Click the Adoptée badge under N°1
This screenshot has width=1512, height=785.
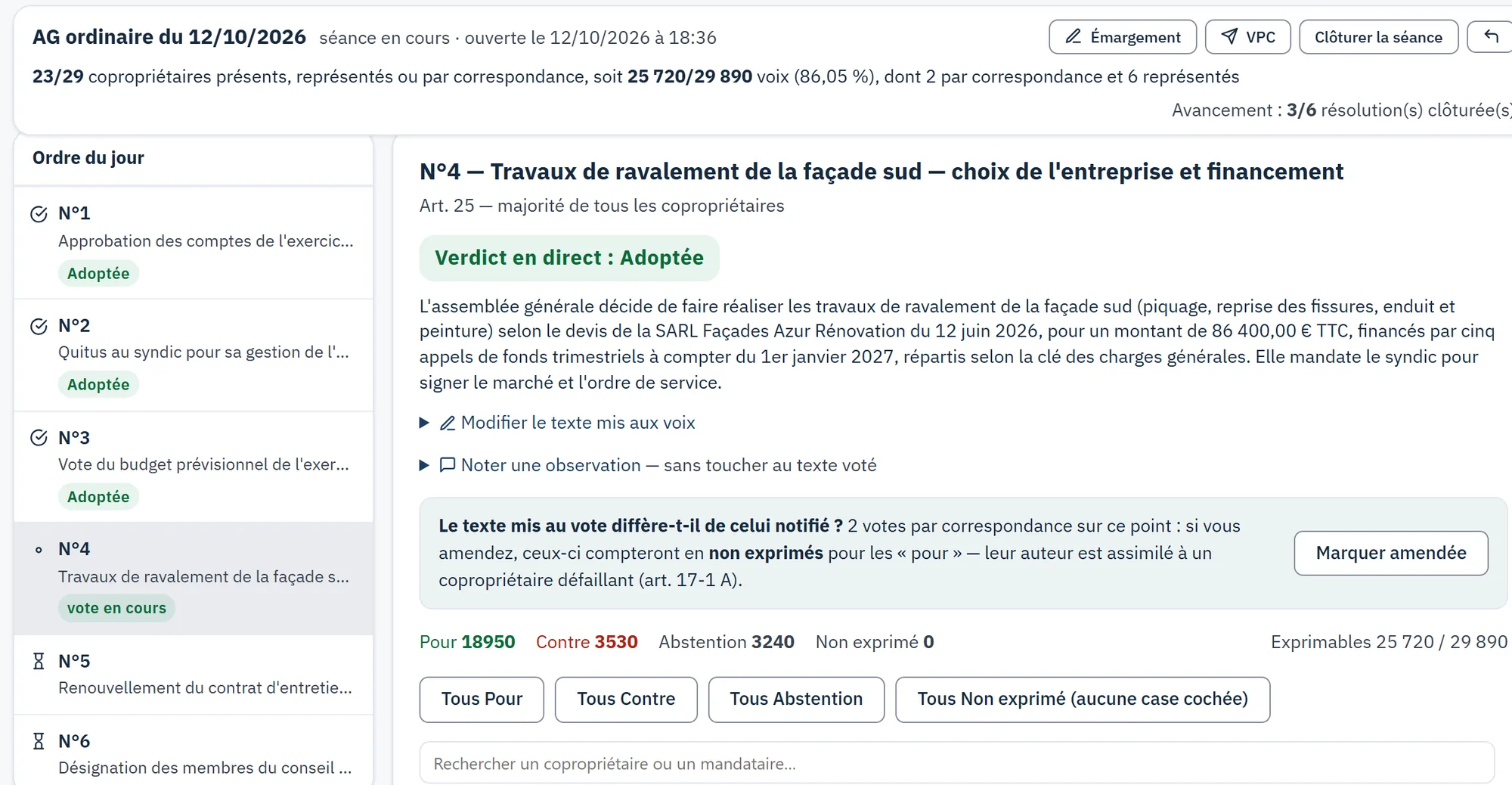click(x=98, y=273)
